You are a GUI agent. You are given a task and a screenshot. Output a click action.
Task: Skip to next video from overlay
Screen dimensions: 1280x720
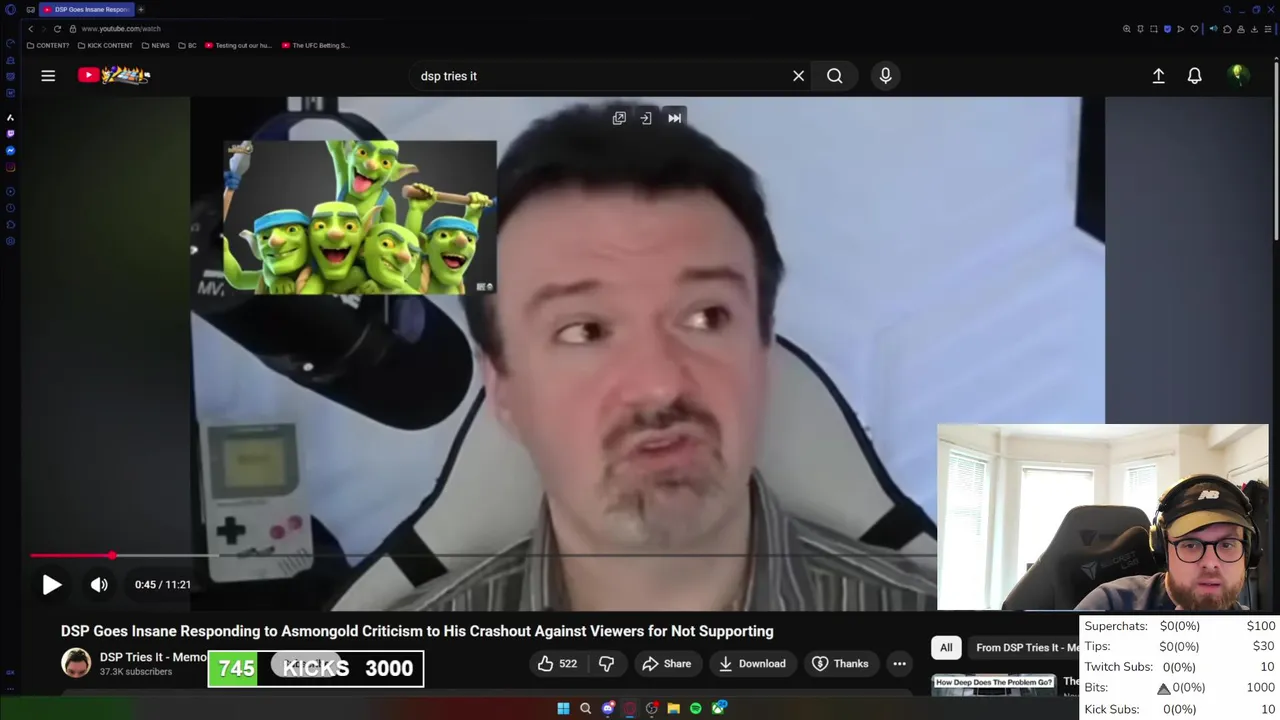click(x=675, y=118)
